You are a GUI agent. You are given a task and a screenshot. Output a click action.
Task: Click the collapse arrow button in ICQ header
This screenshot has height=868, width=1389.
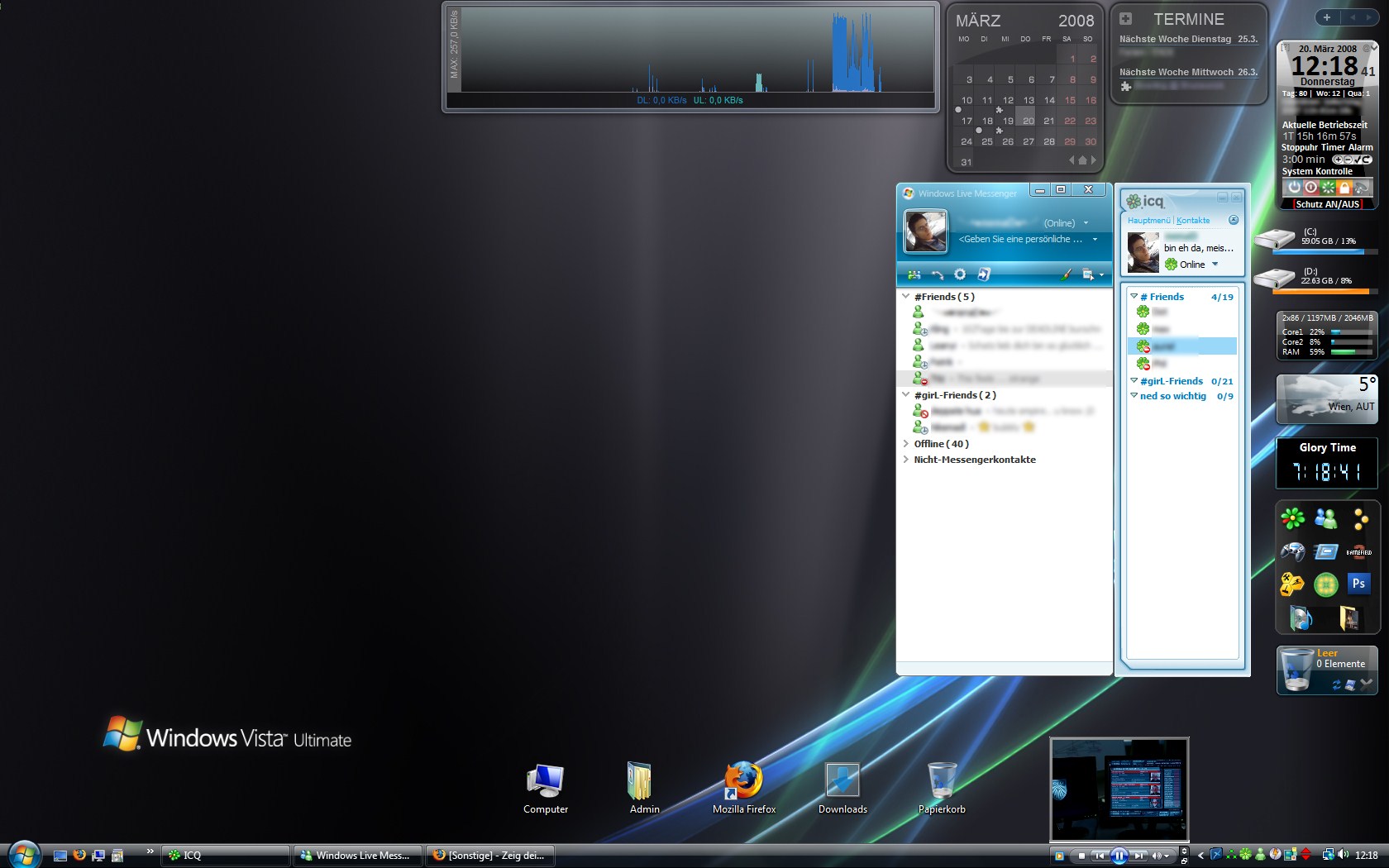click(1234, 220)
